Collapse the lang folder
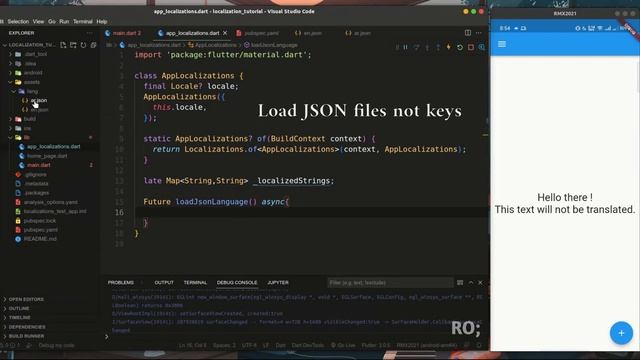The height and width of the screenshot is (360, 640). pos(50,91)
